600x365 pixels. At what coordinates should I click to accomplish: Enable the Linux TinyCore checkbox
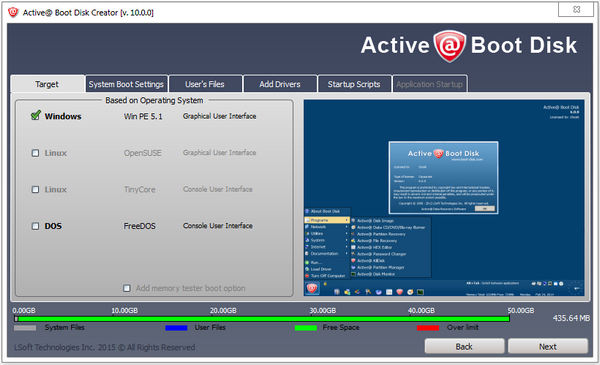pyautogui.click(x=35, y=189)
